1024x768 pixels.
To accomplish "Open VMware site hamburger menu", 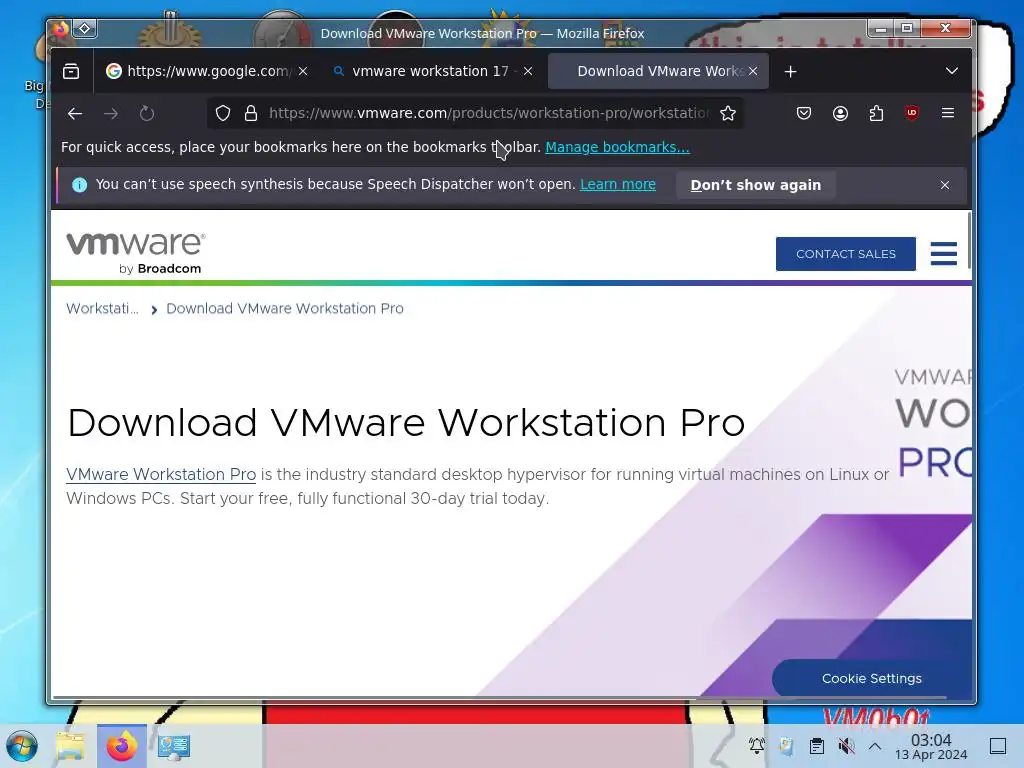I will point(944,253).
